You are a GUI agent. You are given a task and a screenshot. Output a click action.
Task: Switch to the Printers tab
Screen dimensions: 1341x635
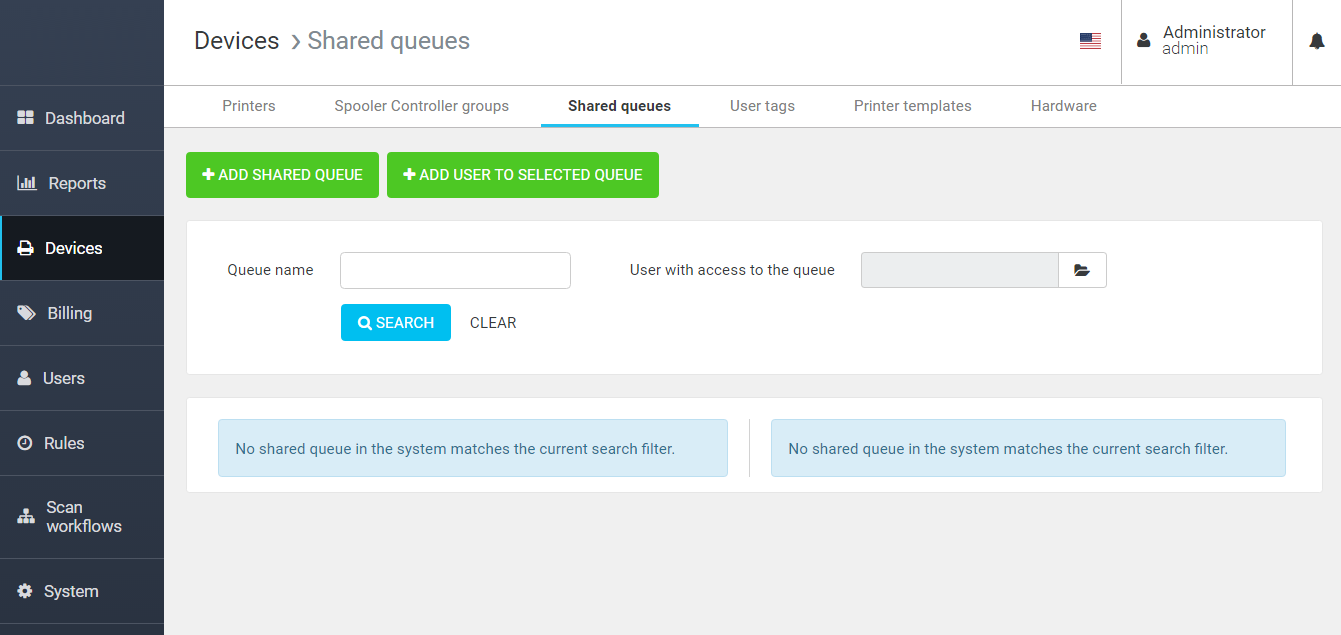tap(249, 106)
